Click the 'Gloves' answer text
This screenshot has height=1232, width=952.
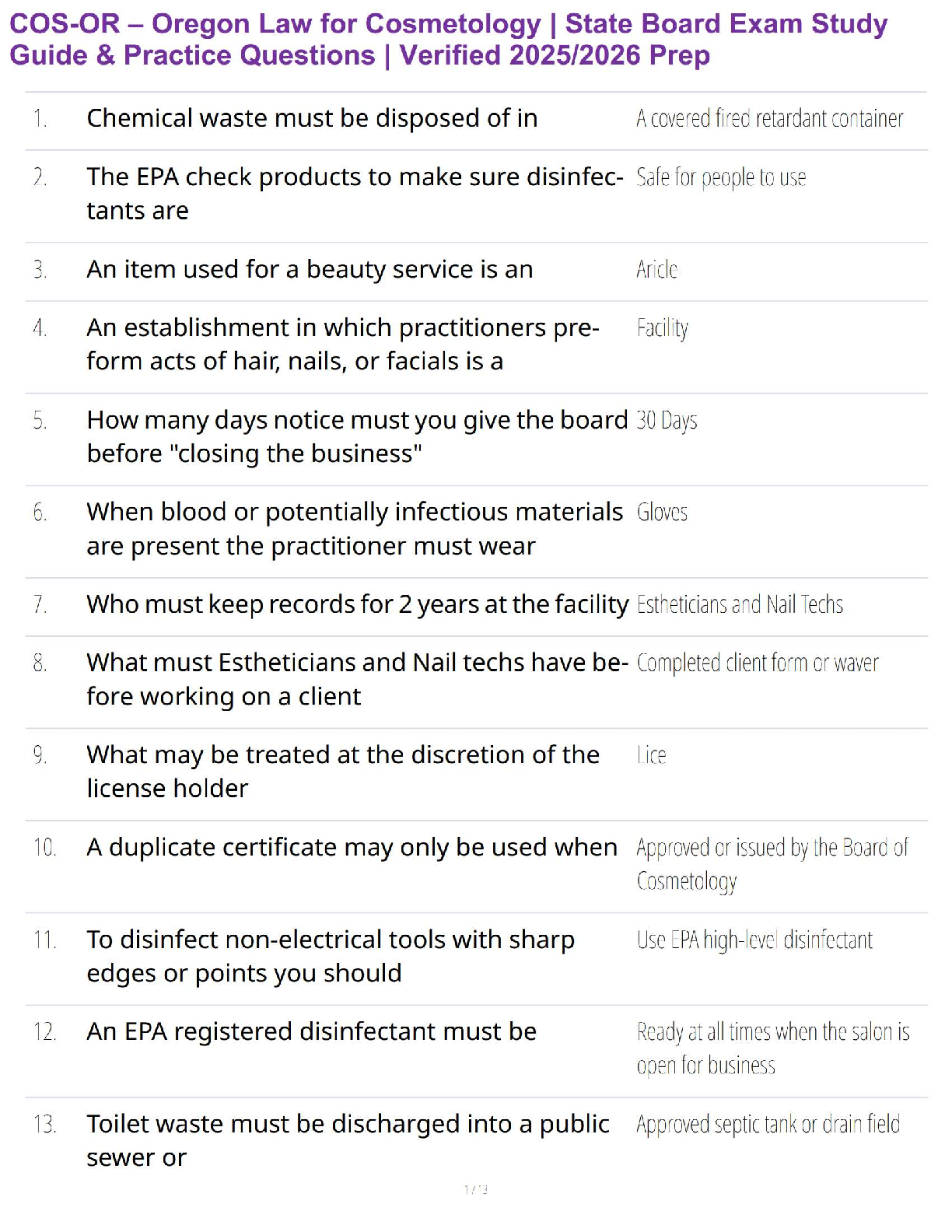[x=662, y=513]
